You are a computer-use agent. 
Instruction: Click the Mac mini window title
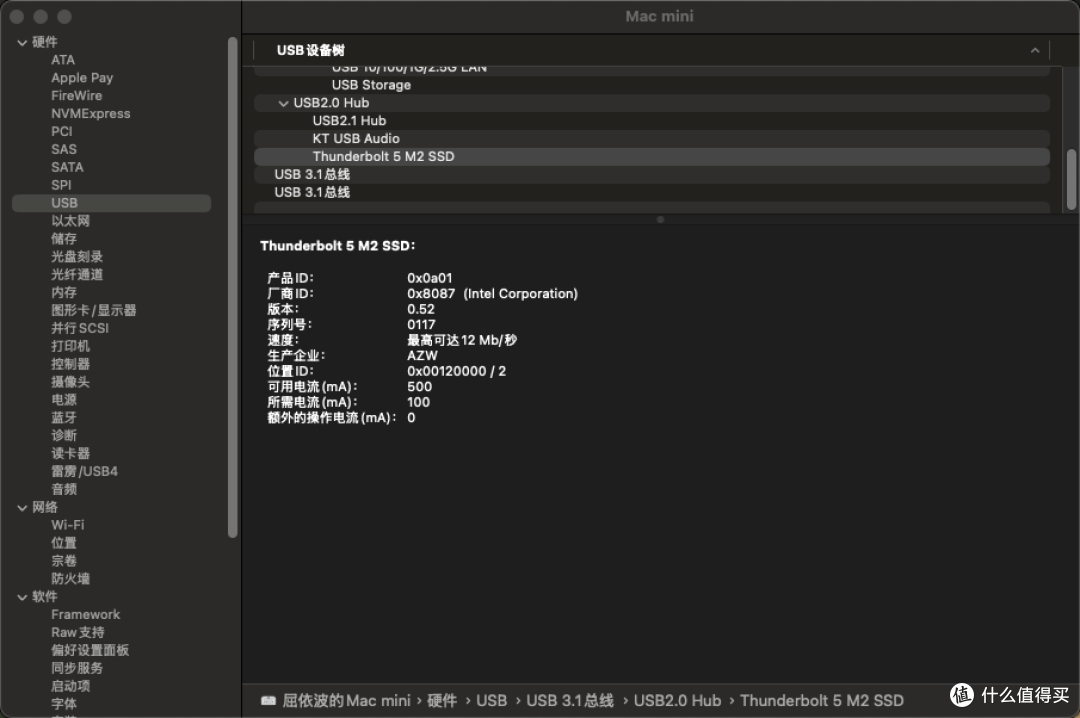coord(659,17)
